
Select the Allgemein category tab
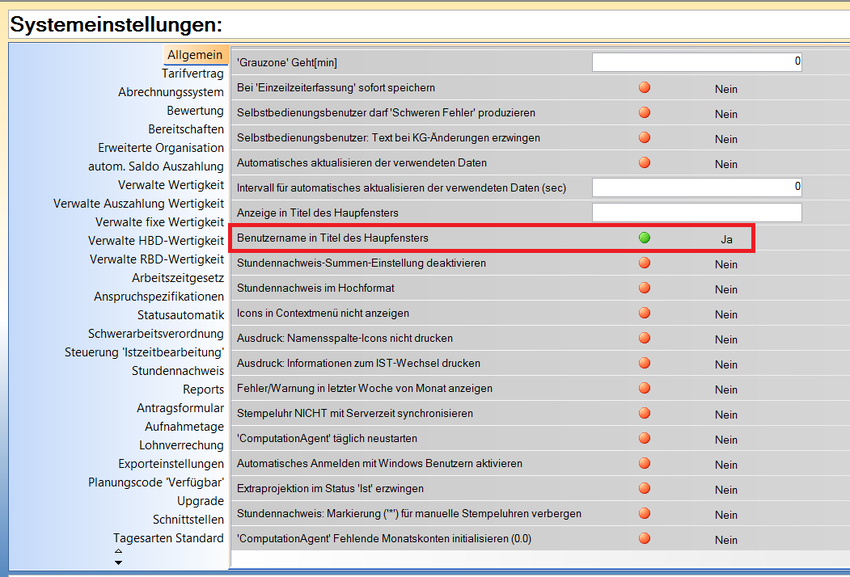(x=194, y=54)
